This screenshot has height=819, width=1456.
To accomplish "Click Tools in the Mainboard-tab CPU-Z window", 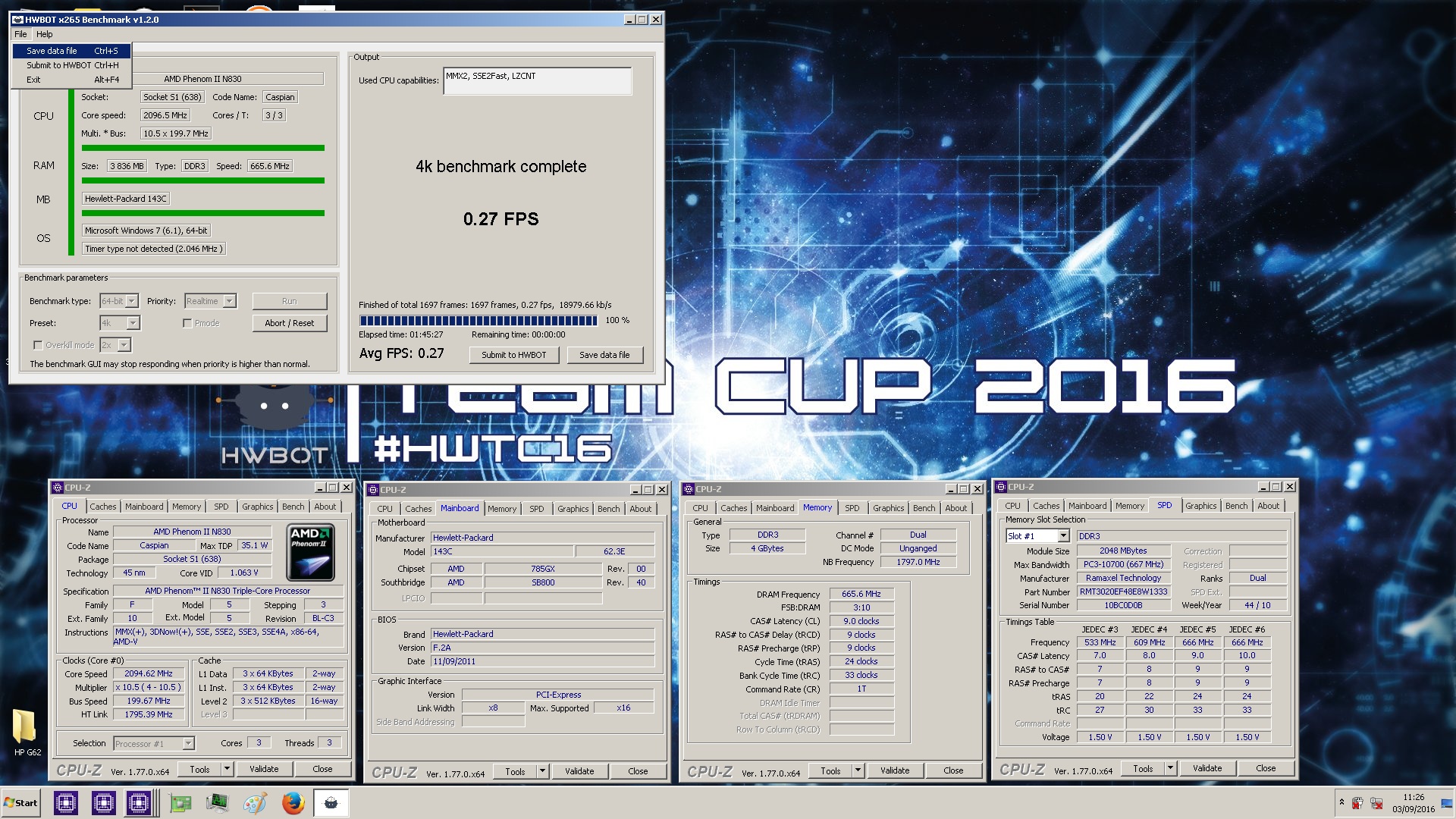I will coord(516,771).
